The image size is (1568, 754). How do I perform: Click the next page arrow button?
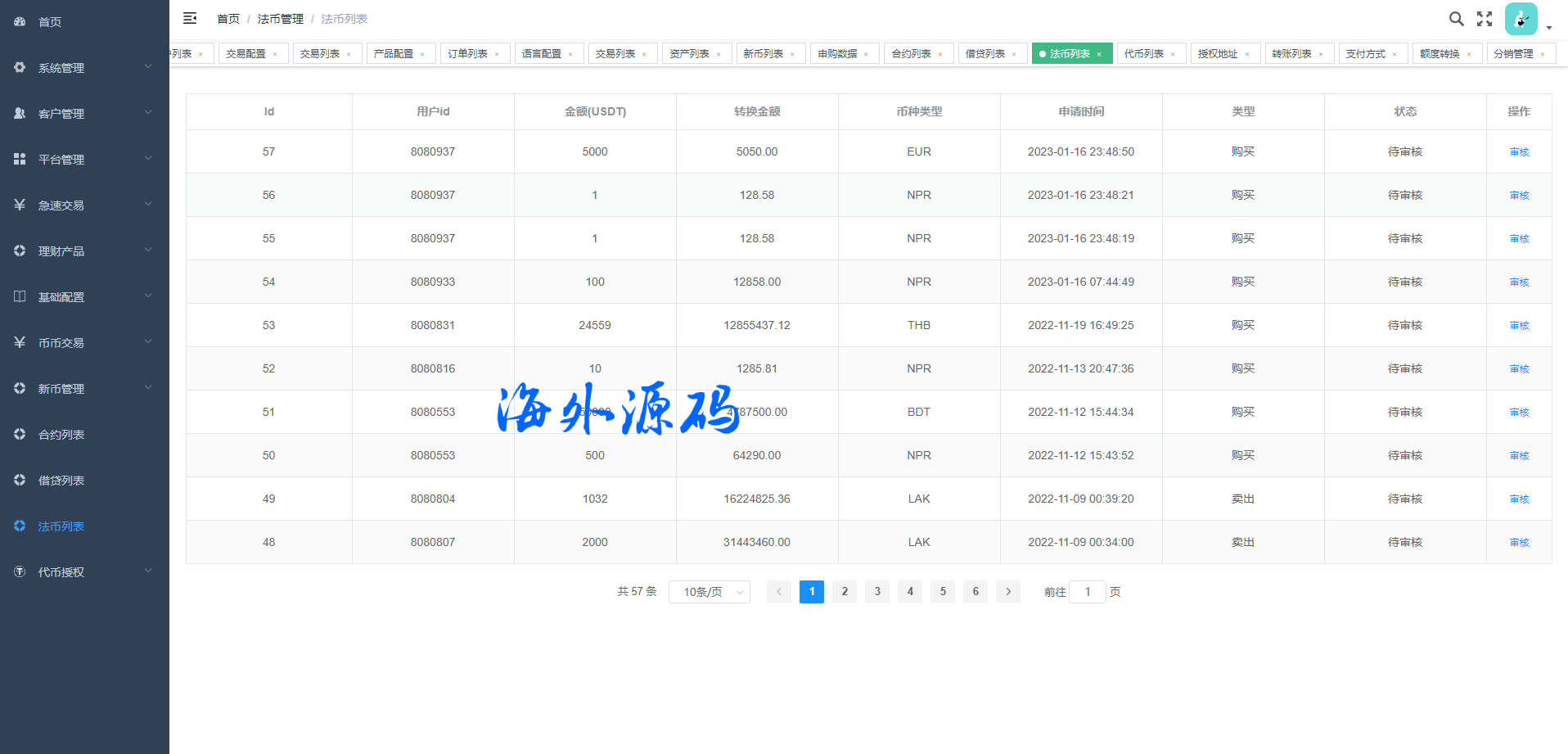(x=1008, y=592)
